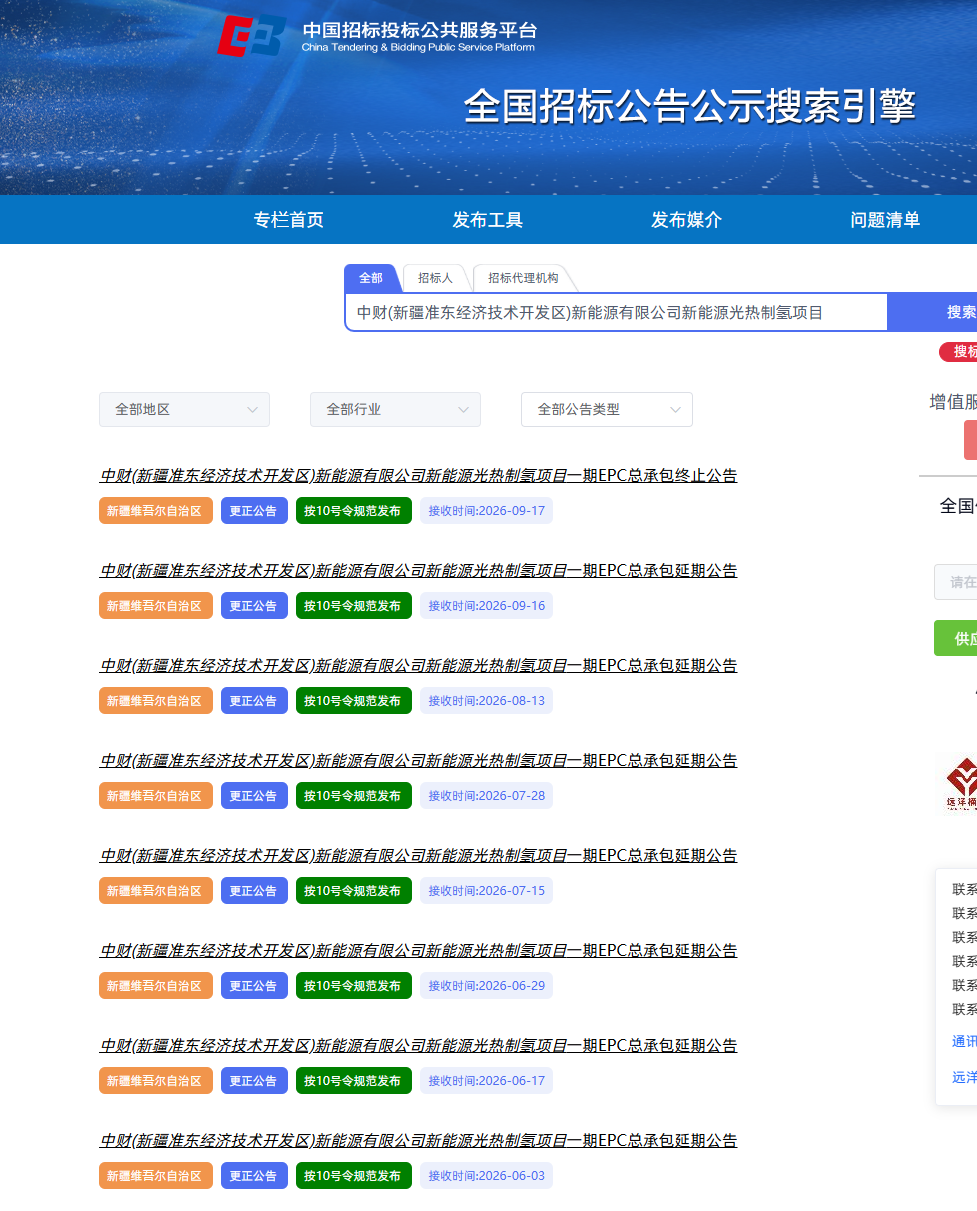Click the blue 搜索 button
Image resolution: width=977 pixels, height=1211 pixels.
(x=932, y=312)
